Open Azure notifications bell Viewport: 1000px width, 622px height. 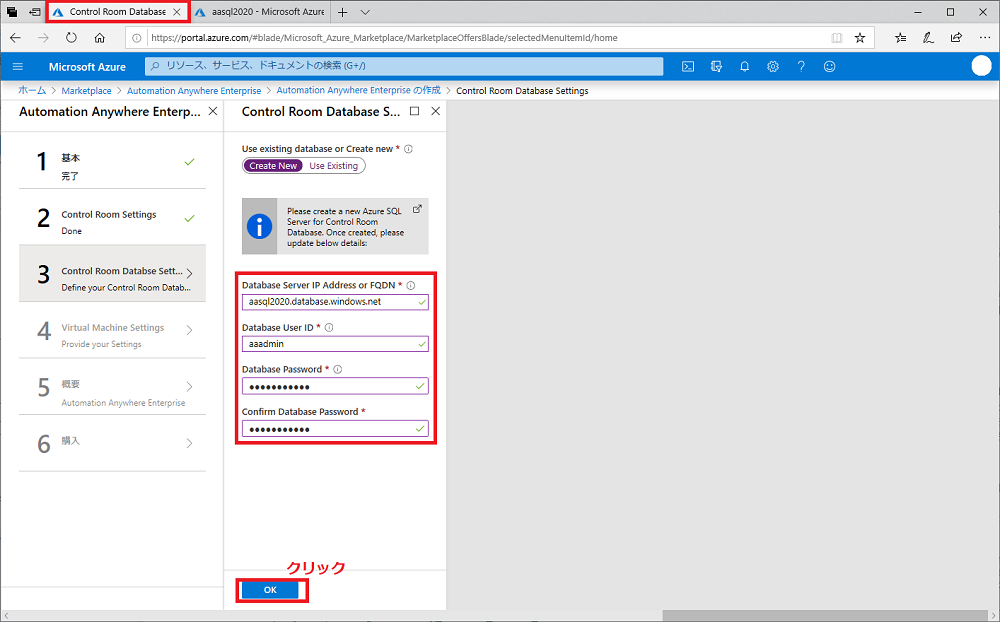coord(744,66)
